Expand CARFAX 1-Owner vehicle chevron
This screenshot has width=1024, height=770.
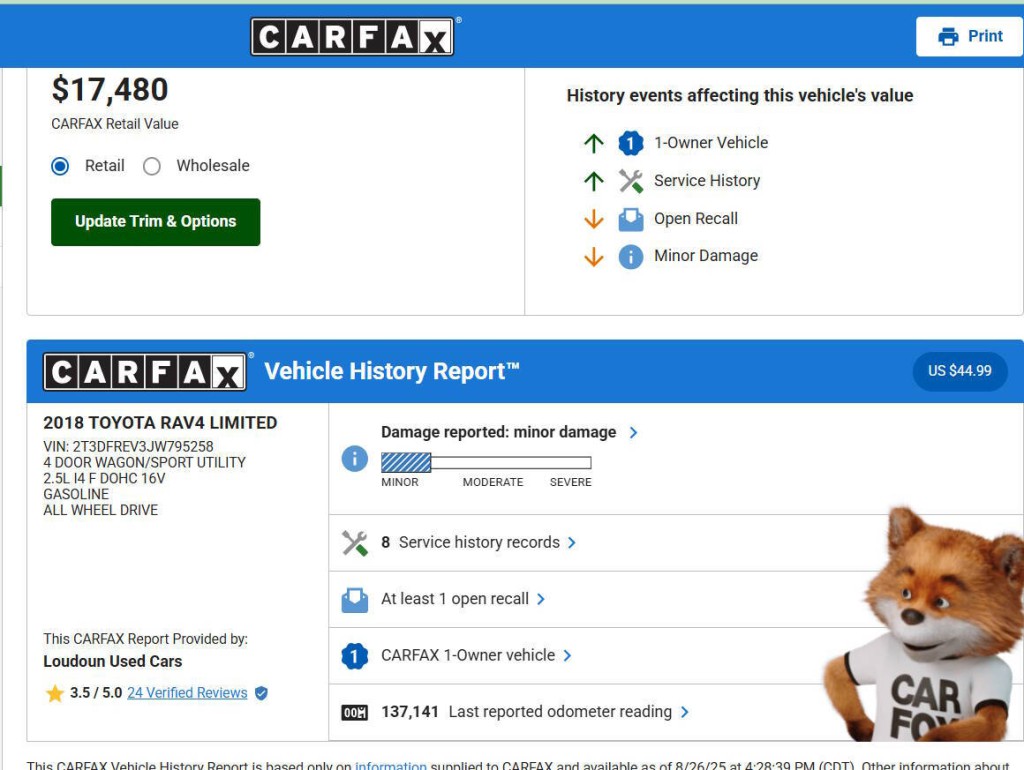pos(567,656)
